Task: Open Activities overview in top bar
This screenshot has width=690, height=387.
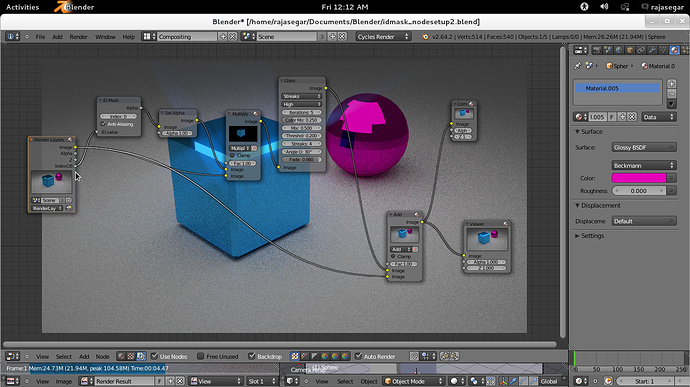Action: pos(22,7)
